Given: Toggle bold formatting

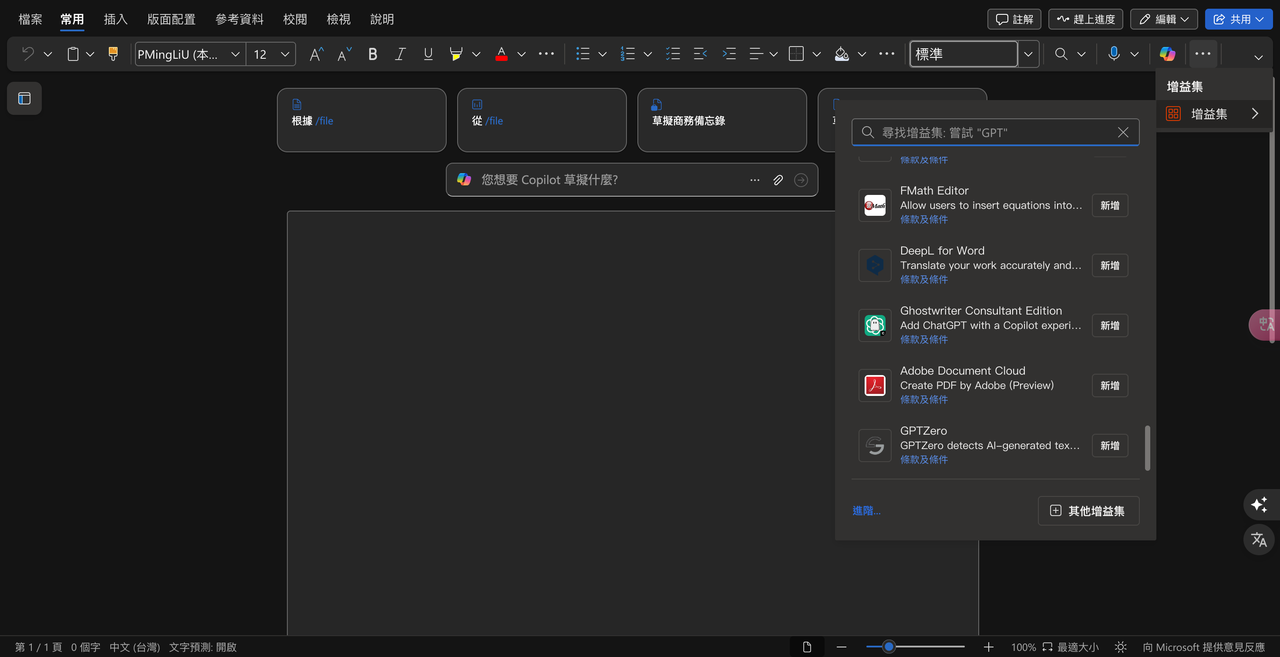Looking at the screenshot, I should [x=373, y=54].
